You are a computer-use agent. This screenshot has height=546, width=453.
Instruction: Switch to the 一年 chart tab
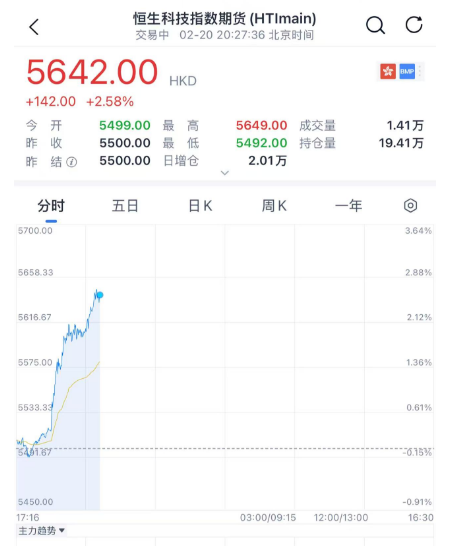(x=349, y=206)
